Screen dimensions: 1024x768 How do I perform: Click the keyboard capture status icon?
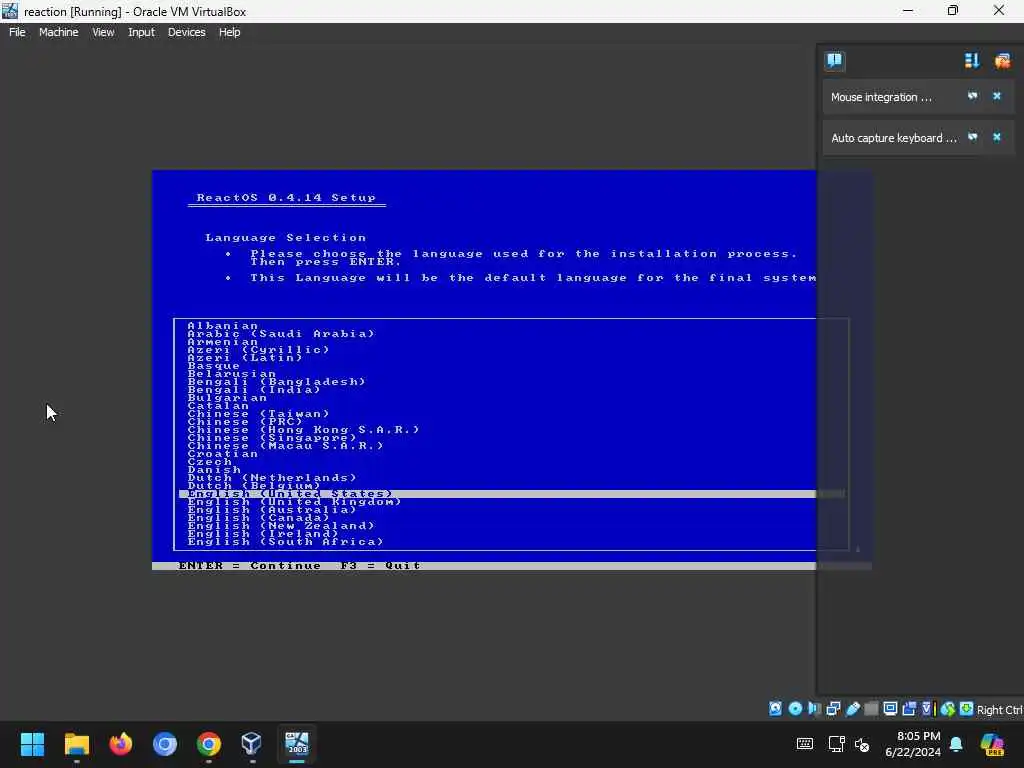click(966, 709)
